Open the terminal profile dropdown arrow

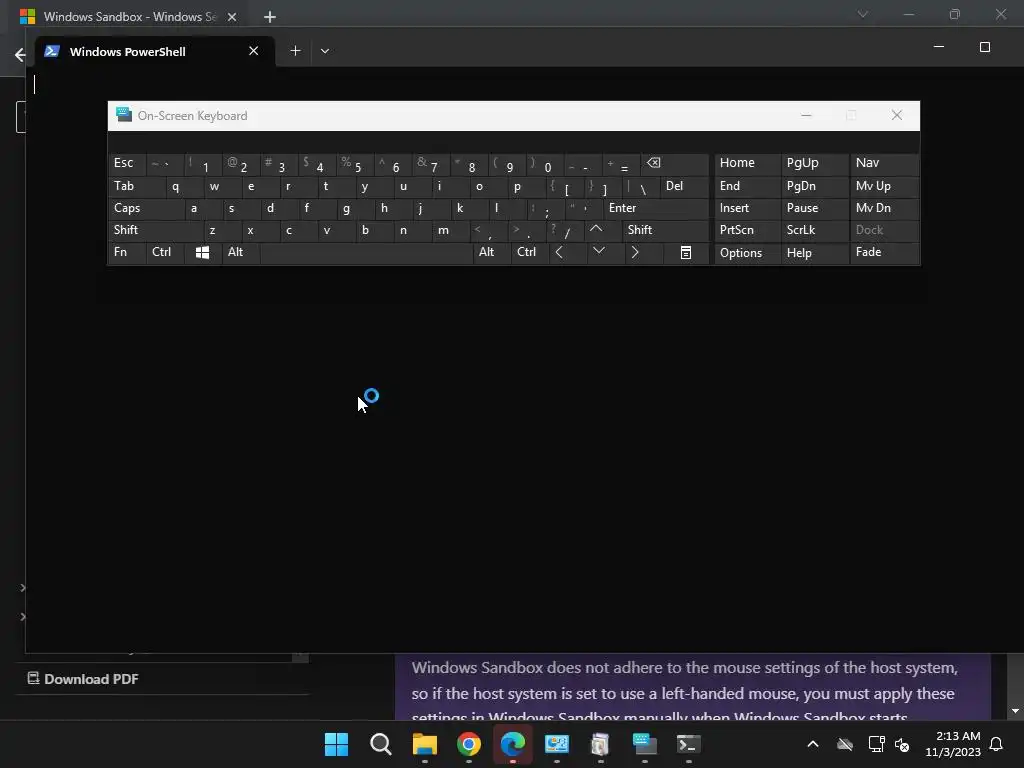(x=325, y=50)
